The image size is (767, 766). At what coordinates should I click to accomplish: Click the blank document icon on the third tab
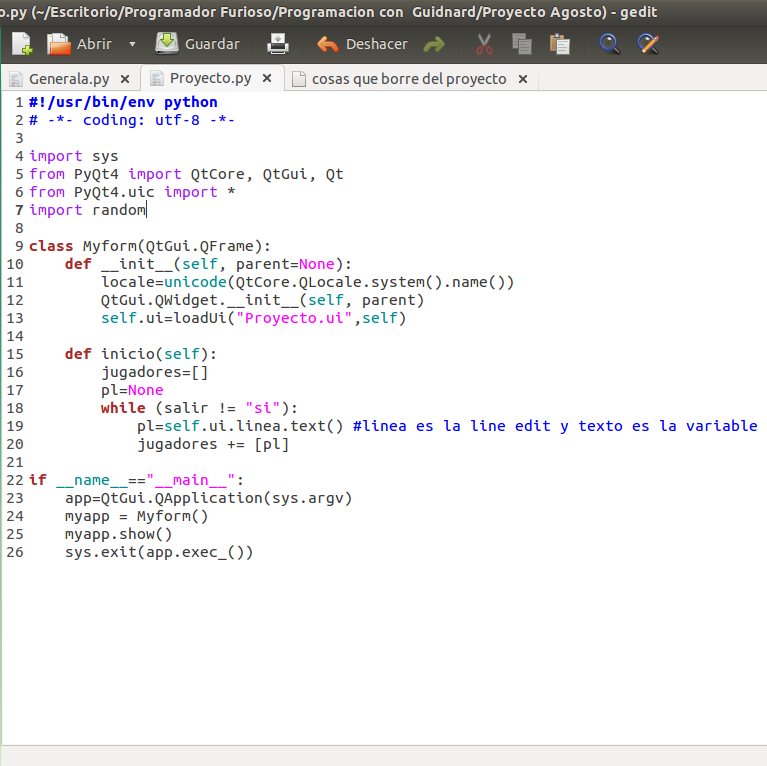[298, 79]
